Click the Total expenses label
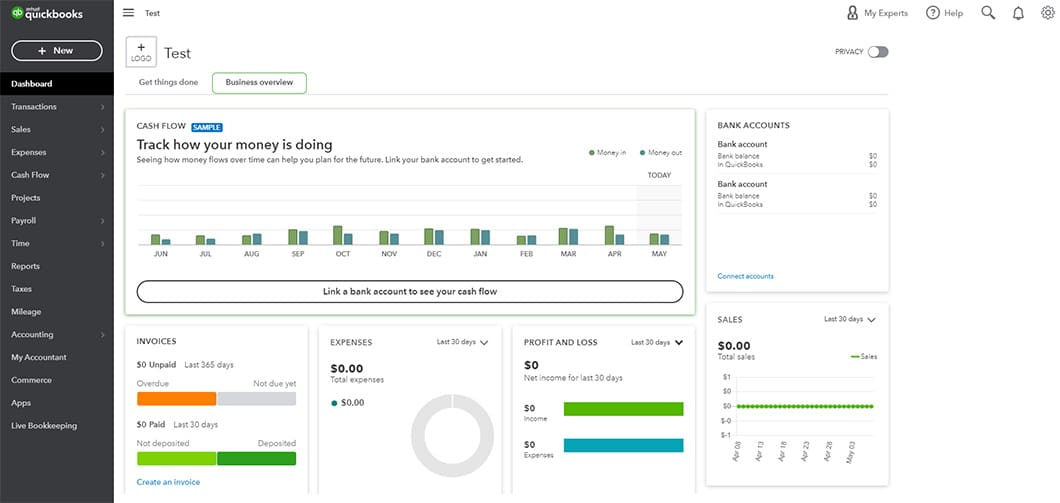Viewport: 1060px width, 503px height. 357,380
